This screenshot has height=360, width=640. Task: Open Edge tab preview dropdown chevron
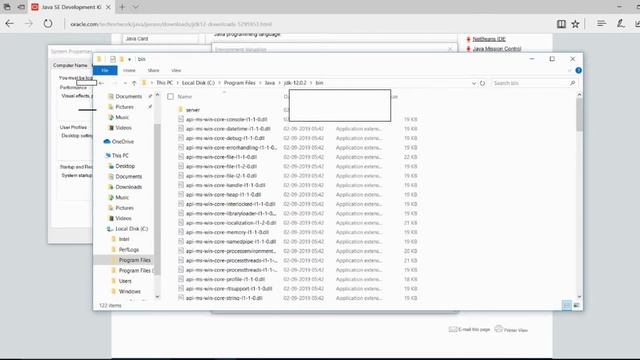136,7
